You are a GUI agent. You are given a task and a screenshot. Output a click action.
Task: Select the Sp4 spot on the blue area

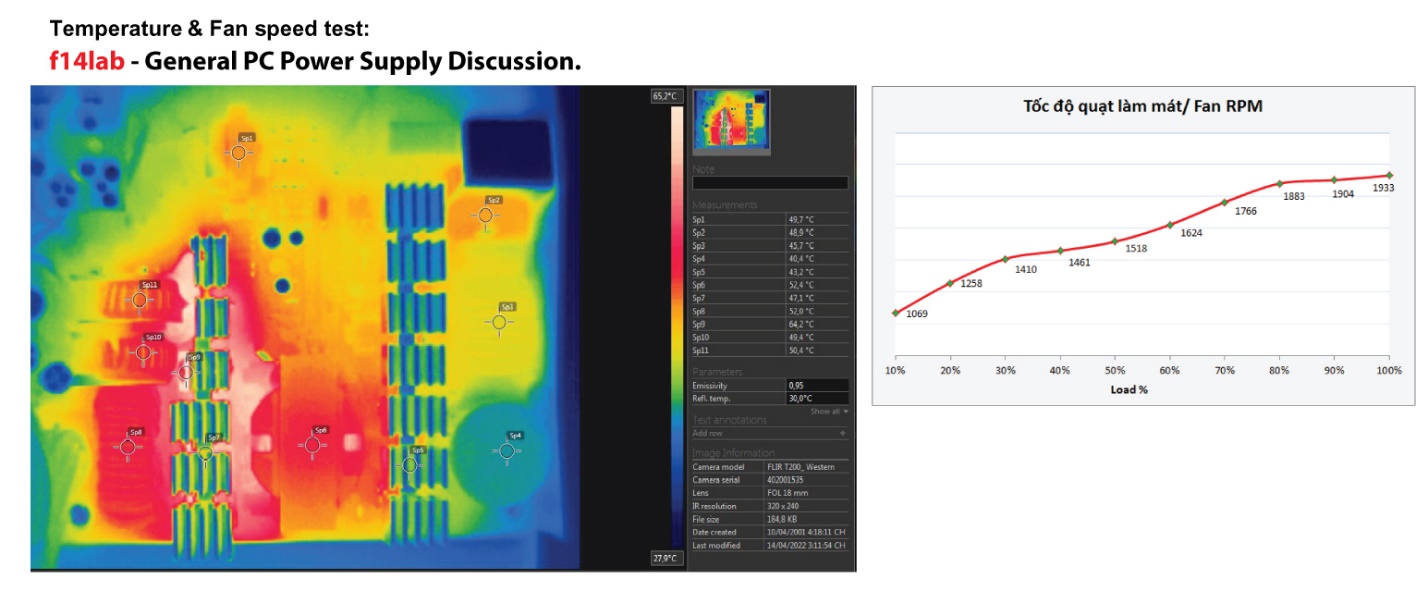coord(507,451)
